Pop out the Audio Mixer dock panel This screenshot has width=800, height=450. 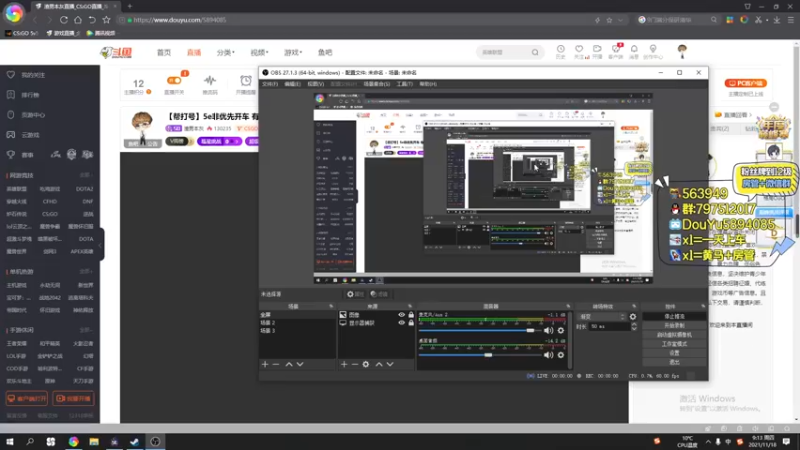[x=568, y=307]
